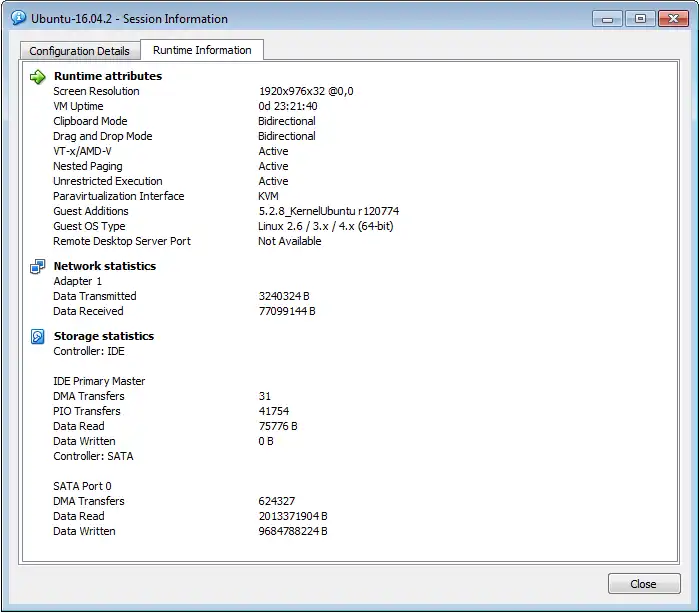Click the Active value for VT-x/AMD-V

[x=273, y=151]
